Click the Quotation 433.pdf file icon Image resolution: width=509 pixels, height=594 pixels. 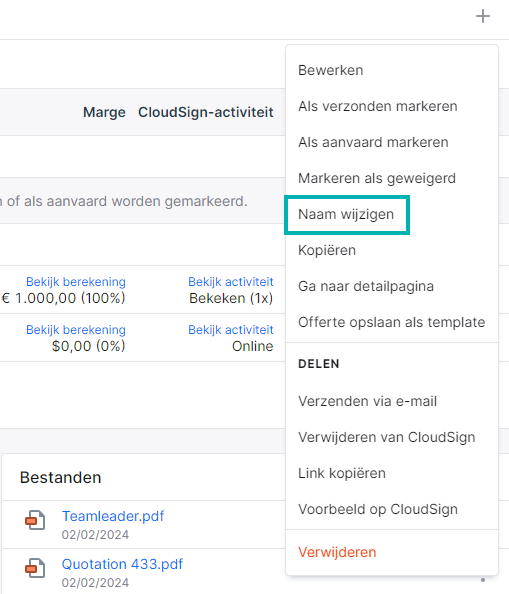tap(35, 568)
